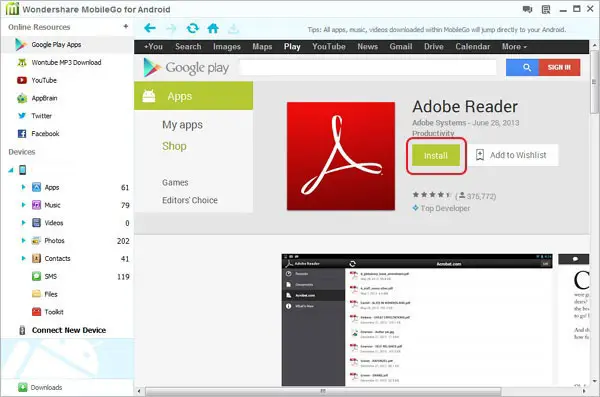Collapse the device tree triangle
This screenshot has width=600, height=397.
11,170
